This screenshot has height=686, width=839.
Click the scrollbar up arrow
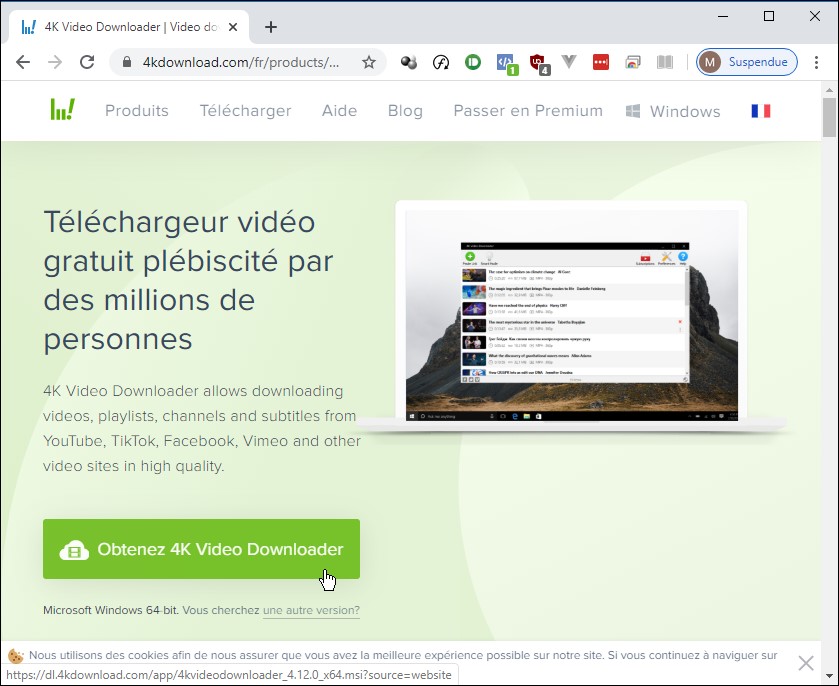pyautogui.click(x=829, y=89)
